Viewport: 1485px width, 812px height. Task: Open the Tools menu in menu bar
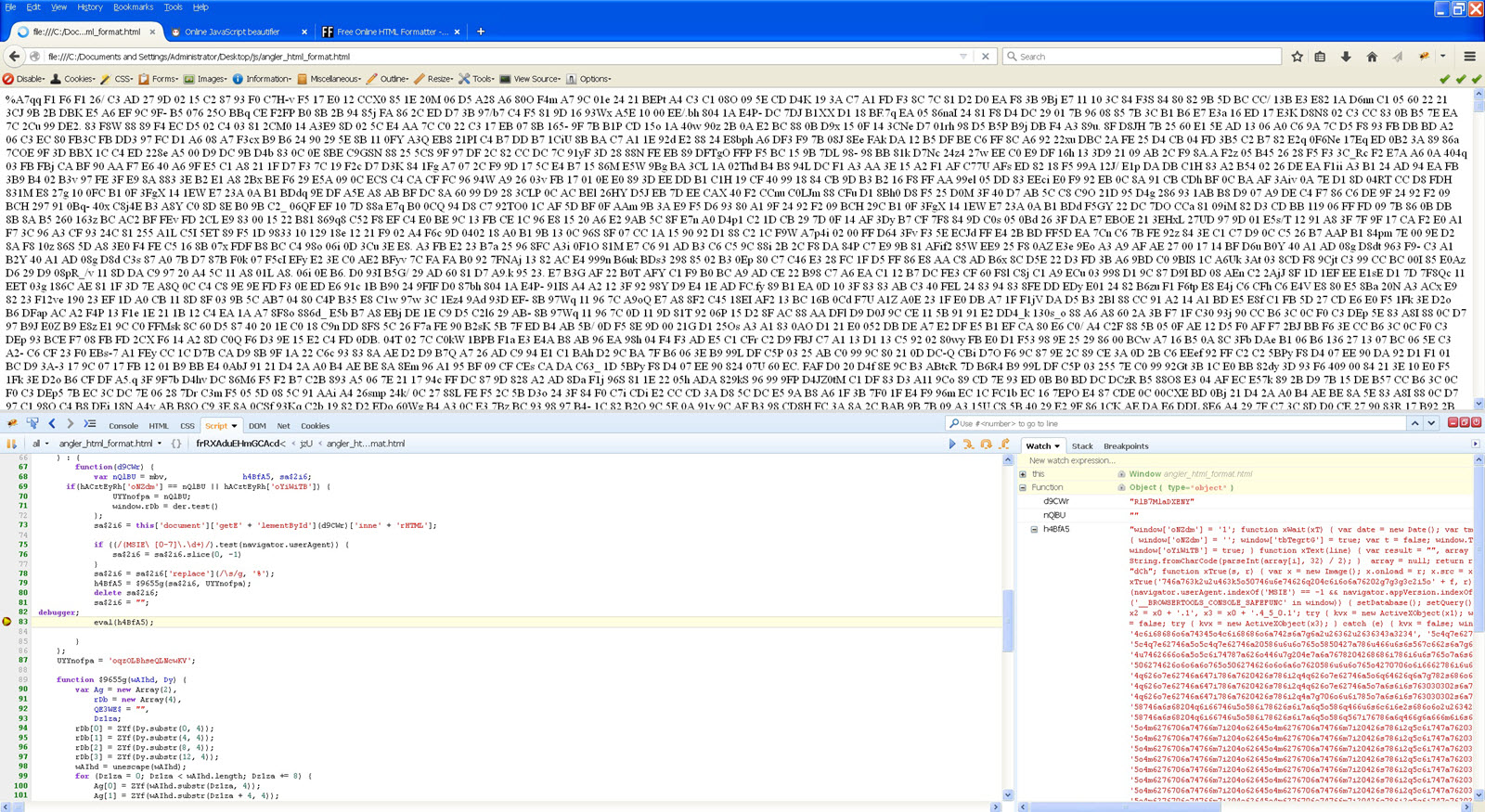click(174, 7)
